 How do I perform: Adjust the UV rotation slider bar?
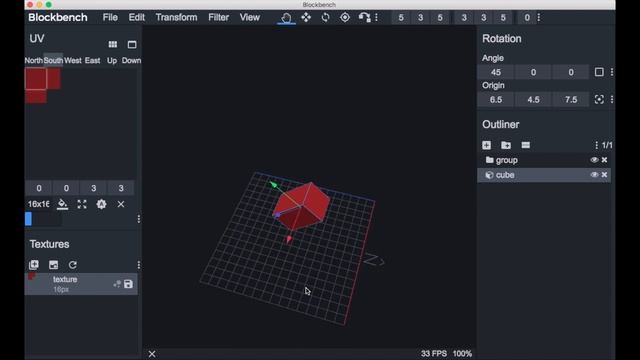coord(43,219)
